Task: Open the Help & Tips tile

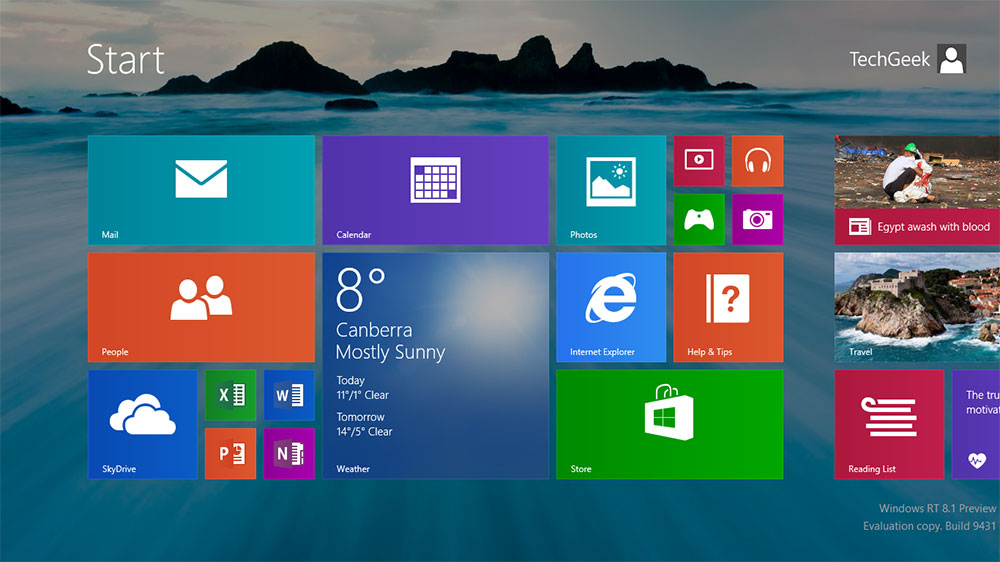Action: click(728, 307)
